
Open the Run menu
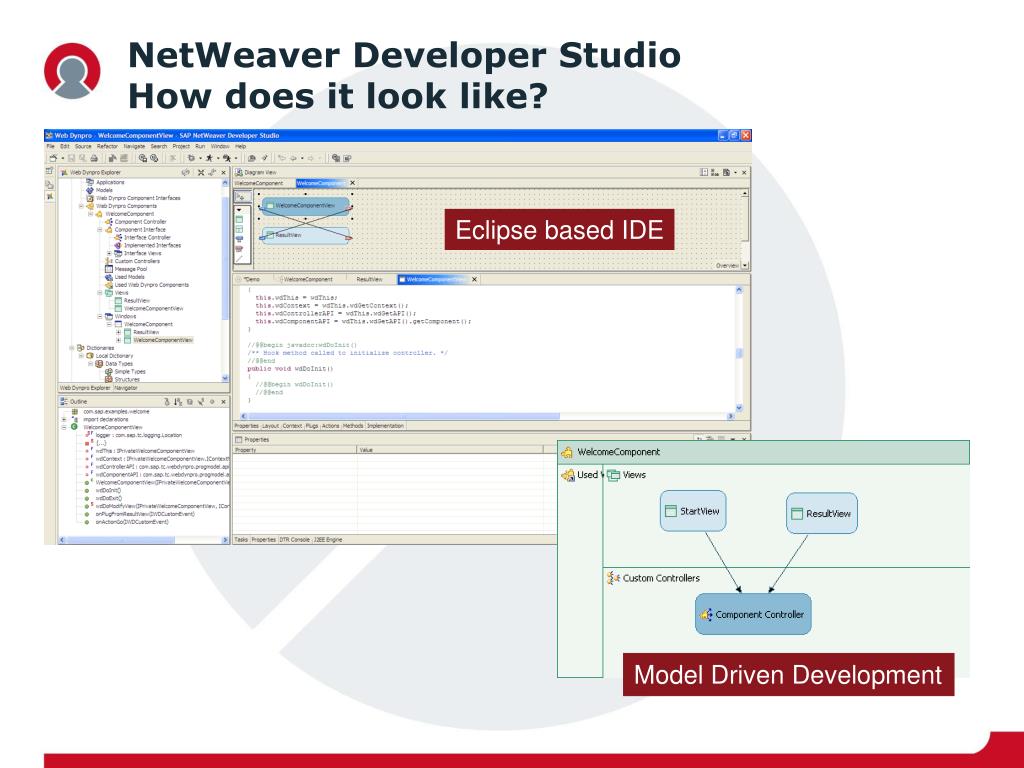coord(200,146)
